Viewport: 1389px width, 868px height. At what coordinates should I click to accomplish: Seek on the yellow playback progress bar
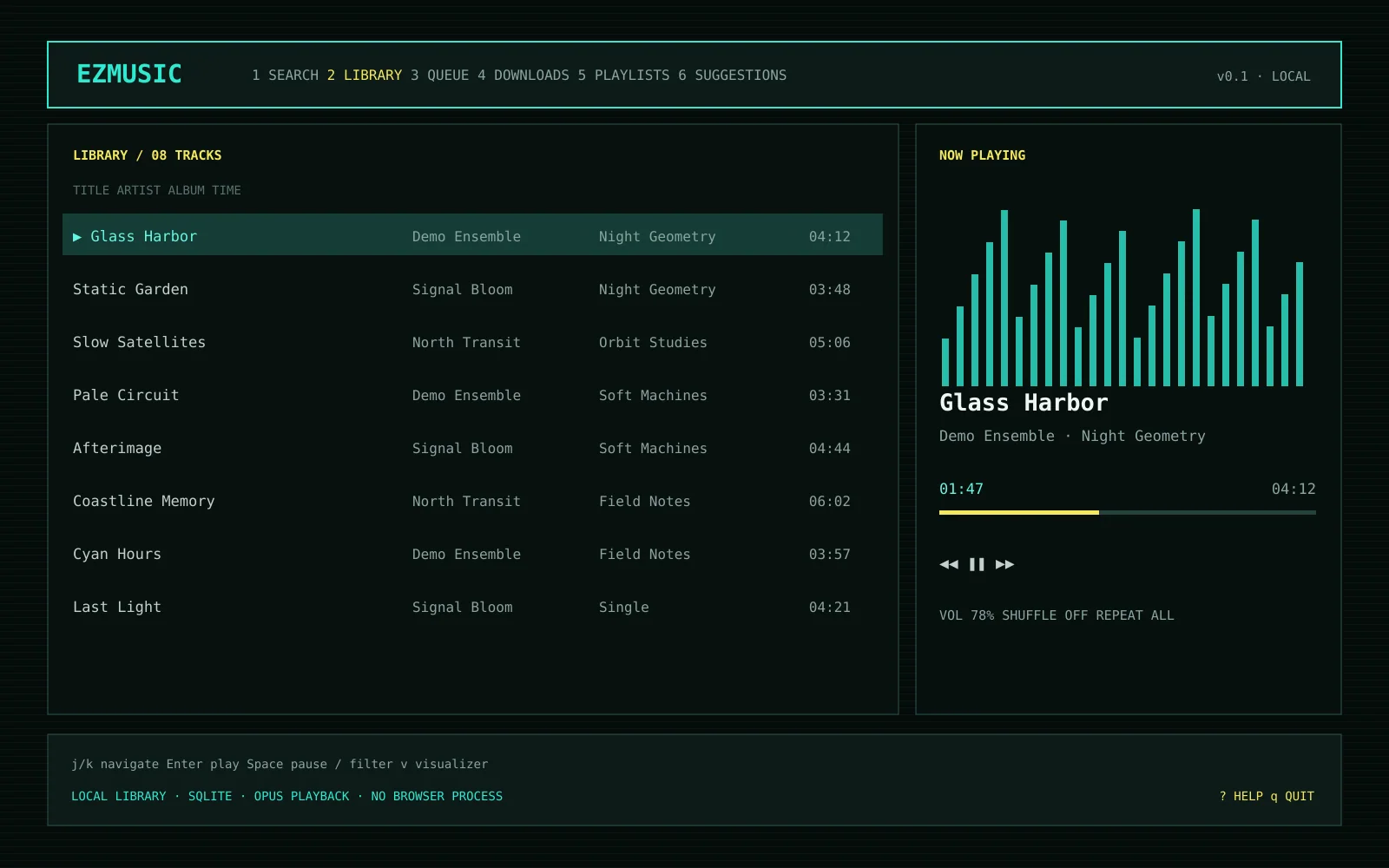click(1128, 513)
